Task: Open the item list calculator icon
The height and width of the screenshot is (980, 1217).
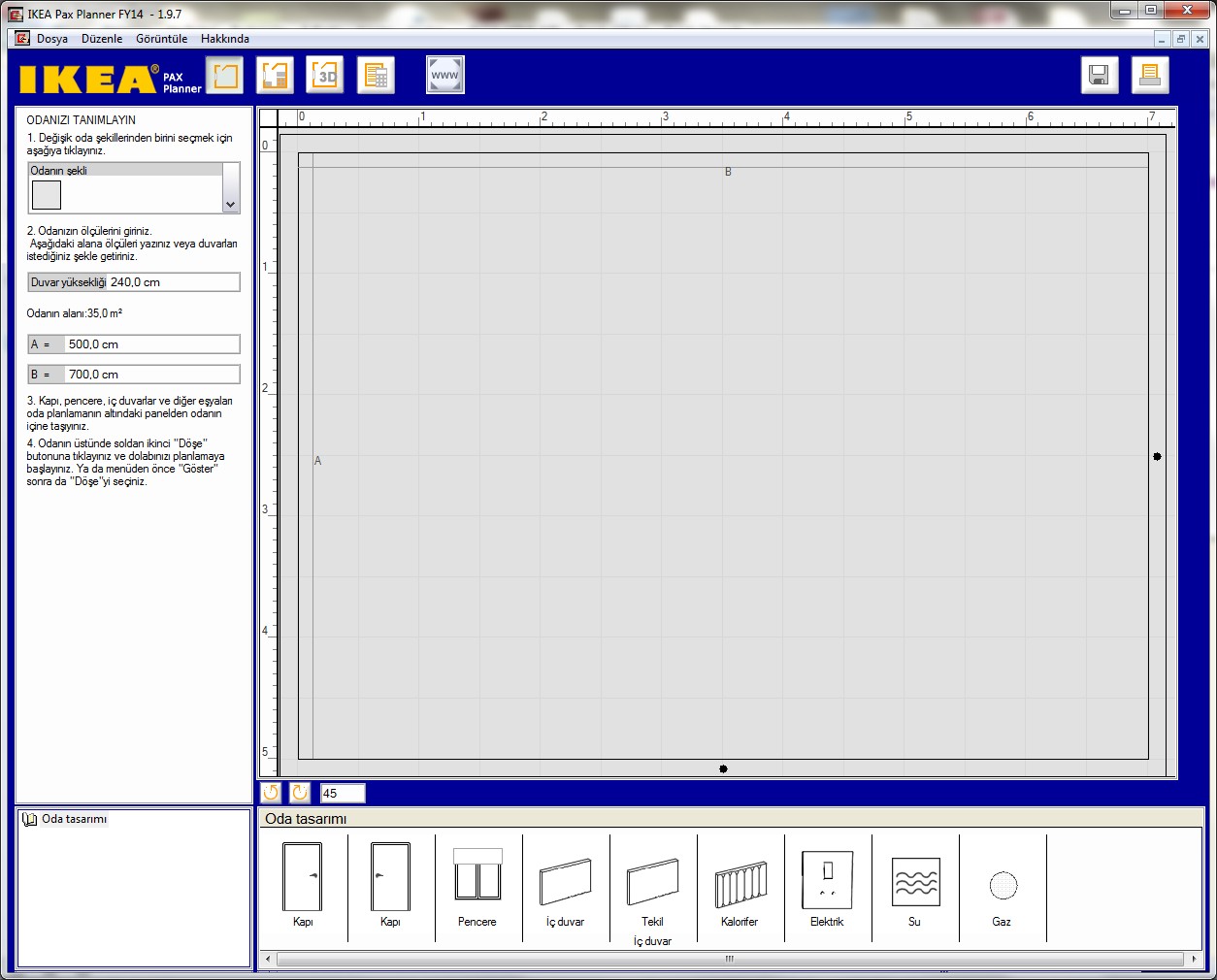Action: coord(376,75)
